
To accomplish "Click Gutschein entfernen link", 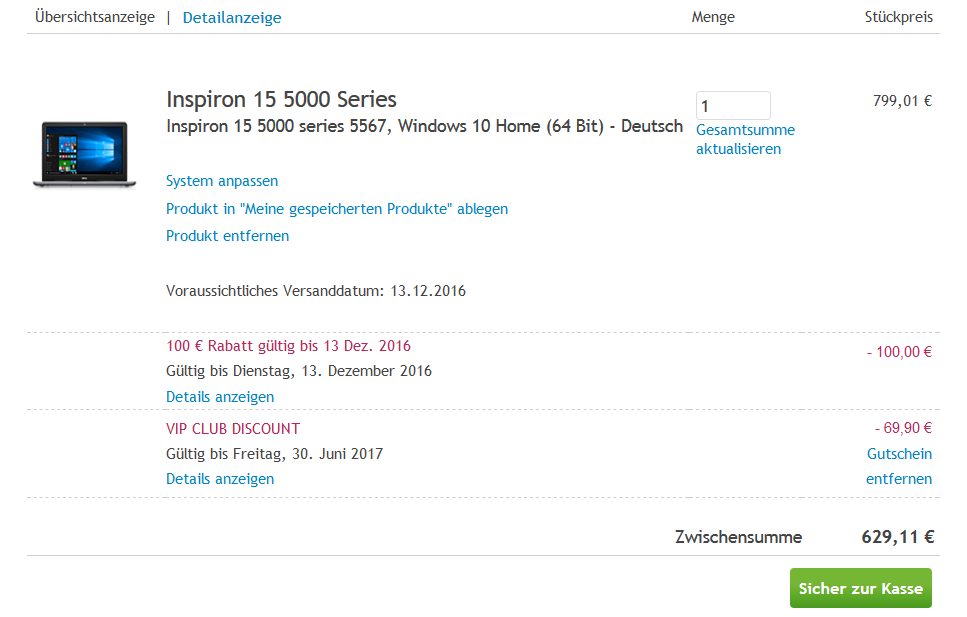I will tap(899, 466).
